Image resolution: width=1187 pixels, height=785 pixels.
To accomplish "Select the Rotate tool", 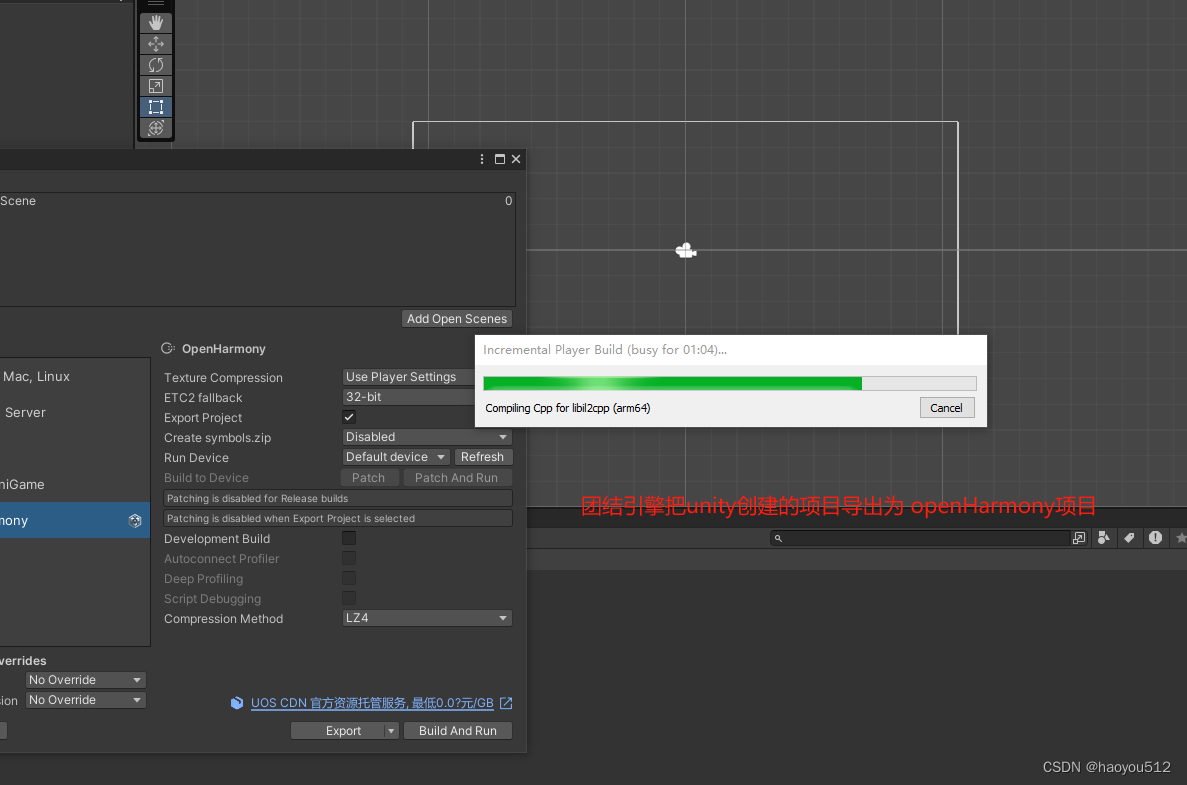I will 155,64.
